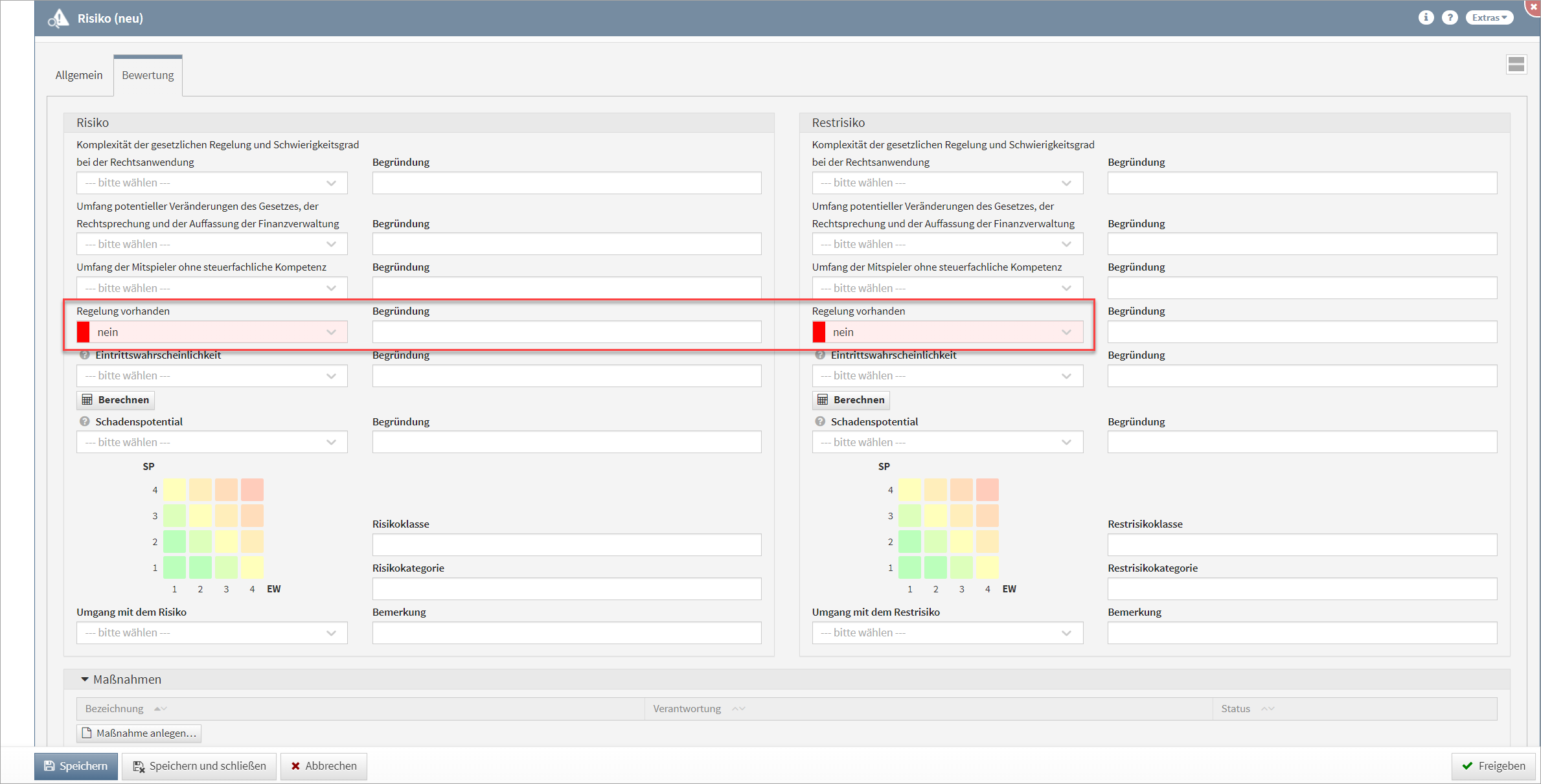Open Restrisiko Schadenspotential dropdown
This screenshot has height=784, width=1541.
click(947, 442)
